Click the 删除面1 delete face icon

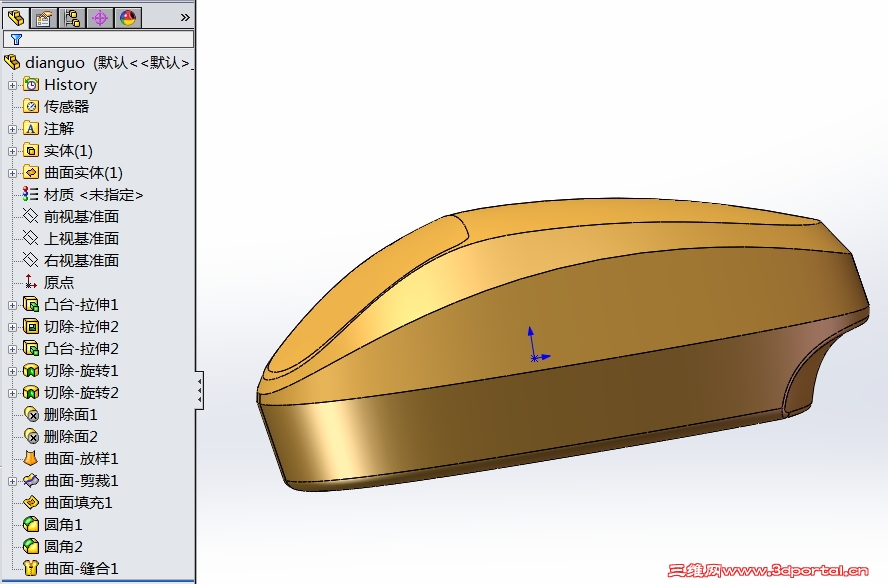tap(31, 415)
